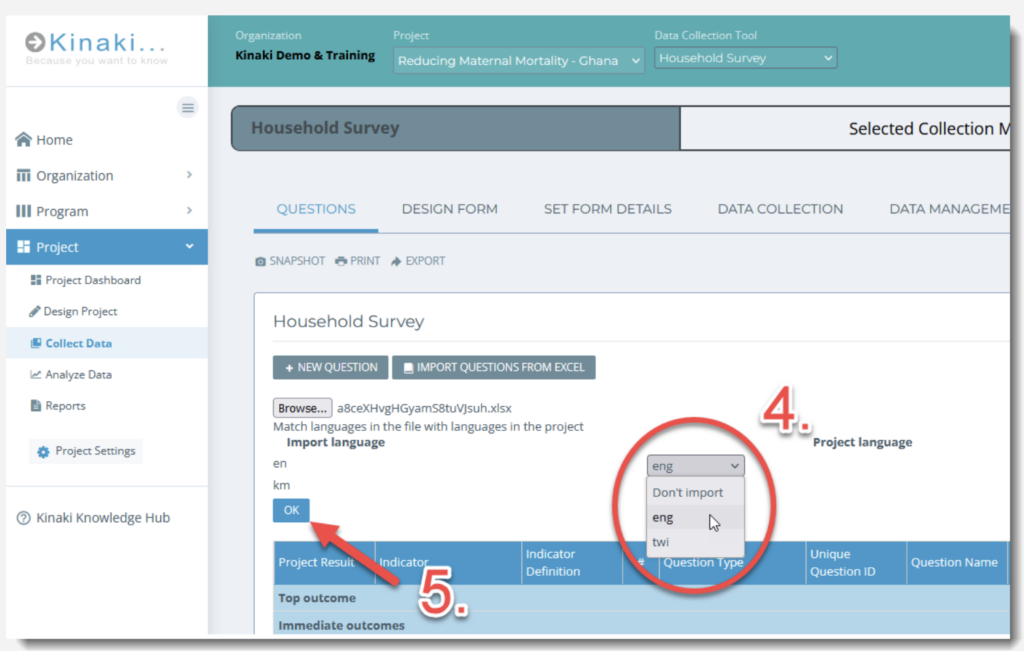The width and height of the screenshot is (1024, 651).
Task: Expand the Program menu chevron
Action: tap(189, 210)
